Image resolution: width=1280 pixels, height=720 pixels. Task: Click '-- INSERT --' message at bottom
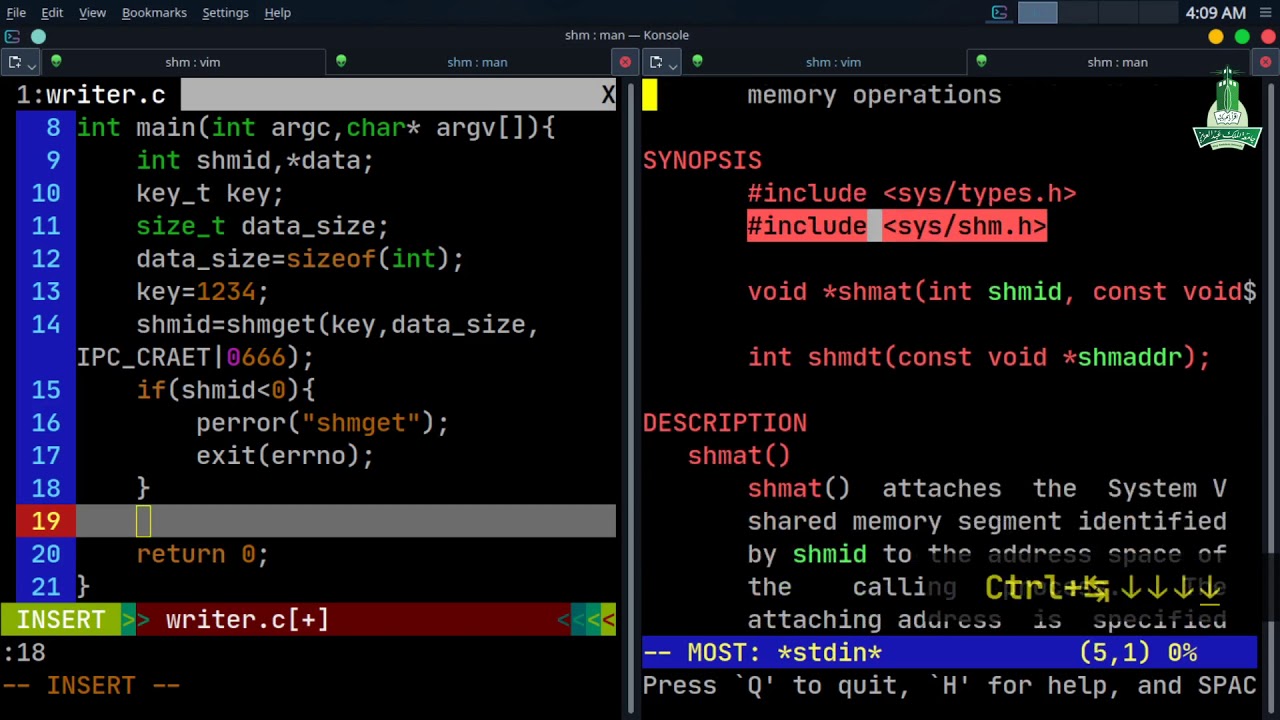91,686
